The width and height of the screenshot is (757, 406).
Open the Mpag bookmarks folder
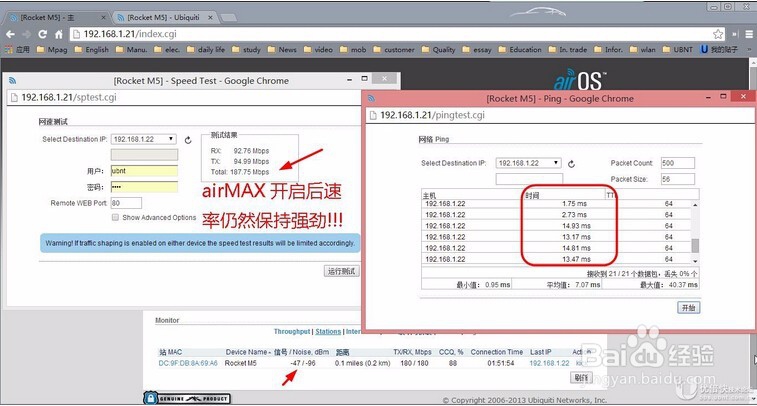(52, 49)
